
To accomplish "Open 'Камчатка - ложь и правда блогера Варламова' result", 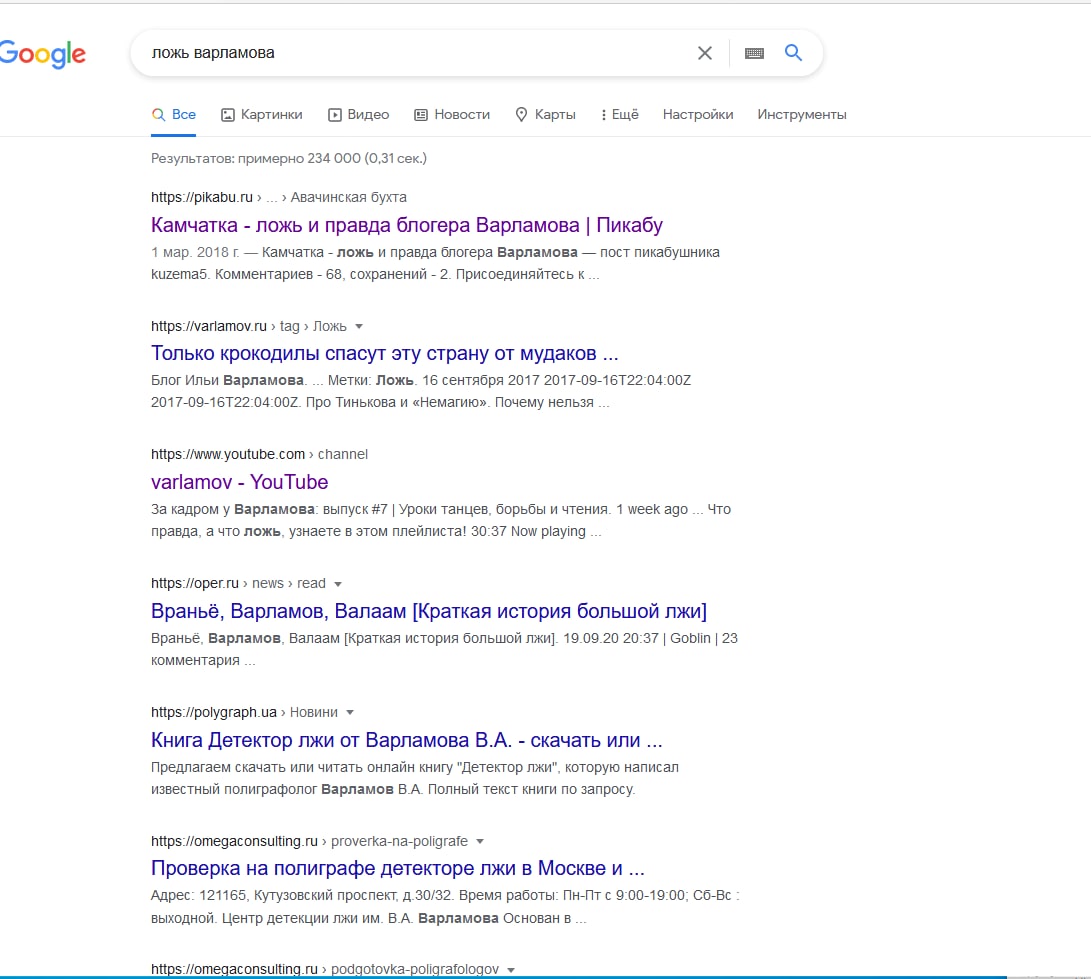I will tap(406, 225).
